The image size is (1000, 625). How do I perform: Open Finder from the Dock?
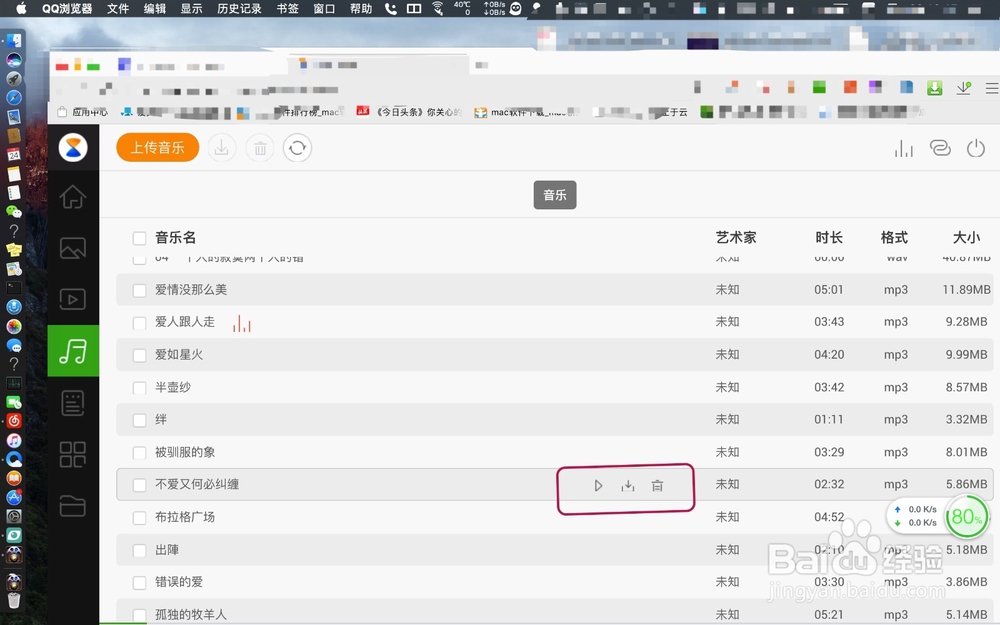[x=13, y=41]
